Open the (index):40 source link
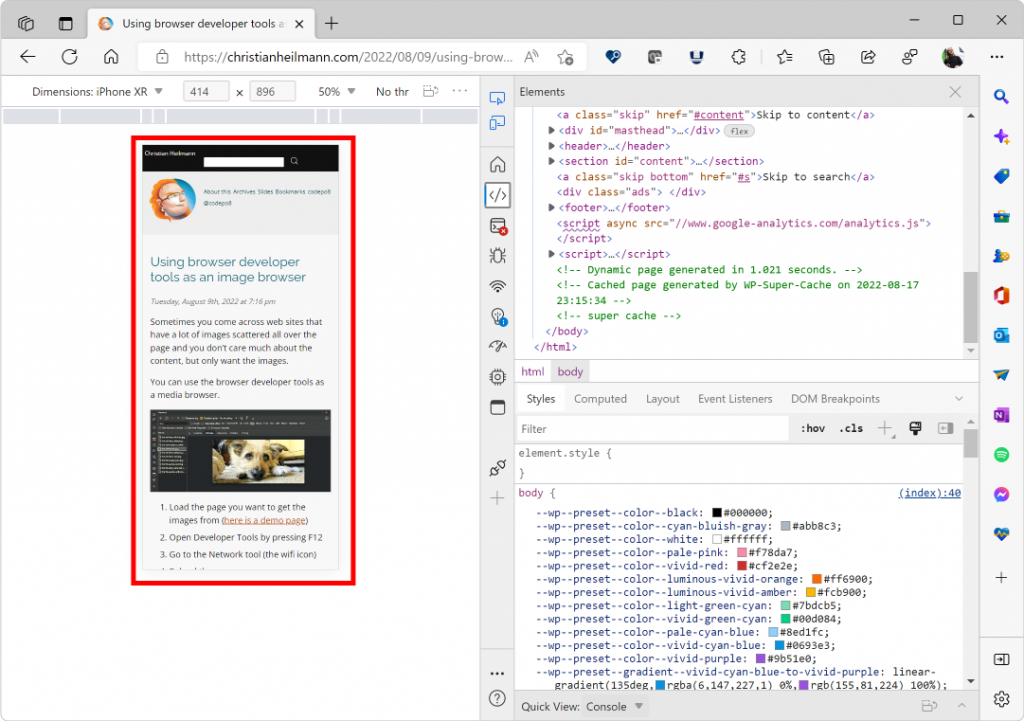This screenshot has height=721, width=1024. [929, 493]
